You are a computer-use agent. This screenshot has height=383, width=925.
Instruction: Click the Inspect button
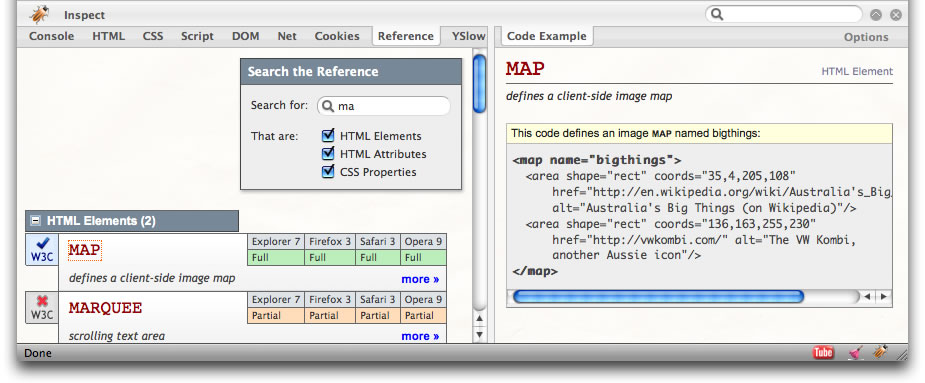[x=84, y=15]
